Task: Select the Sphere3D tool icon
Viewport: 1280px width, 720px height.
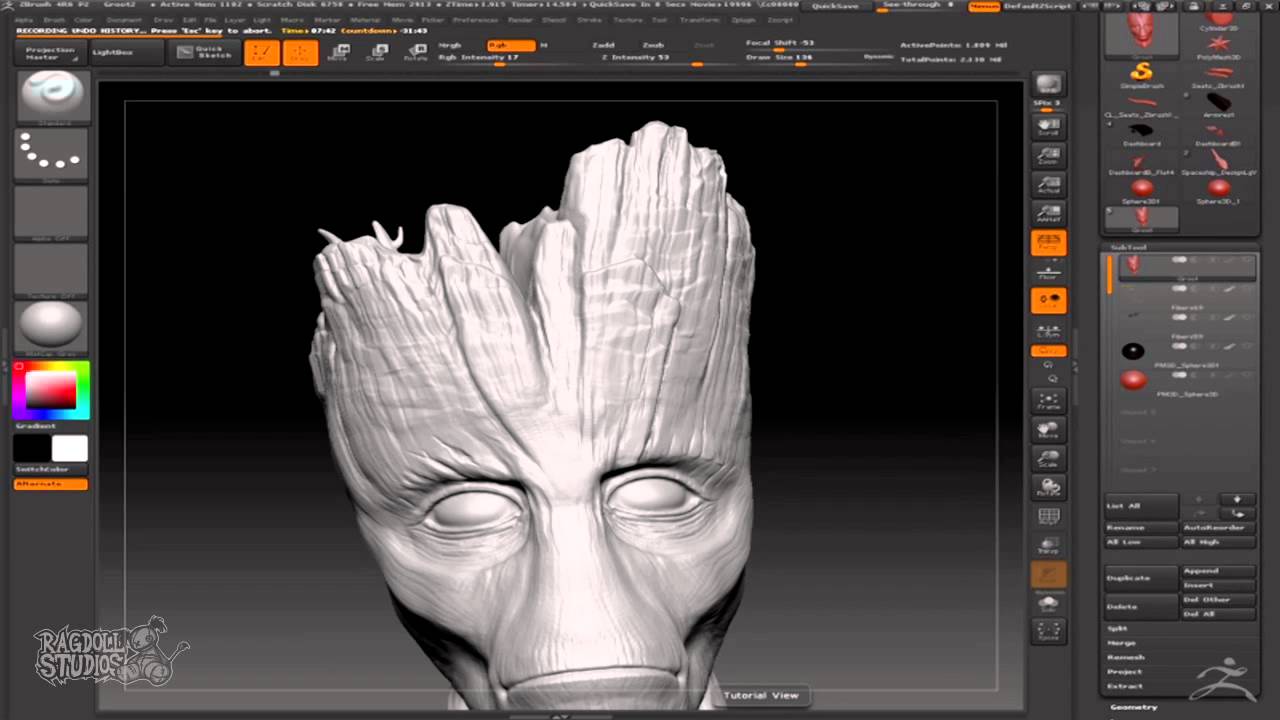Action: [1142, 189]
